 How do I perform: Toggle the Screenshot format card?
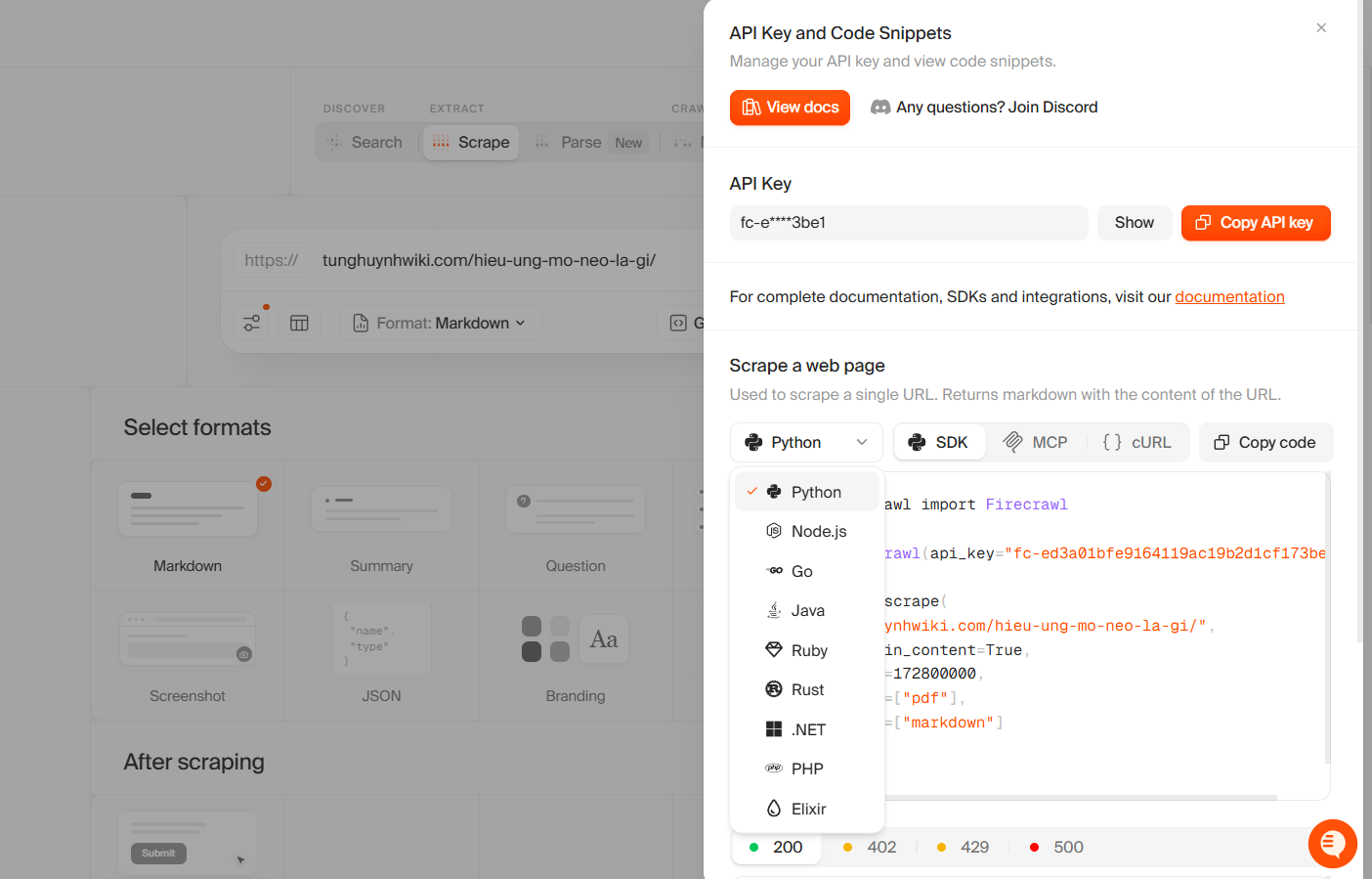point(188,656)
